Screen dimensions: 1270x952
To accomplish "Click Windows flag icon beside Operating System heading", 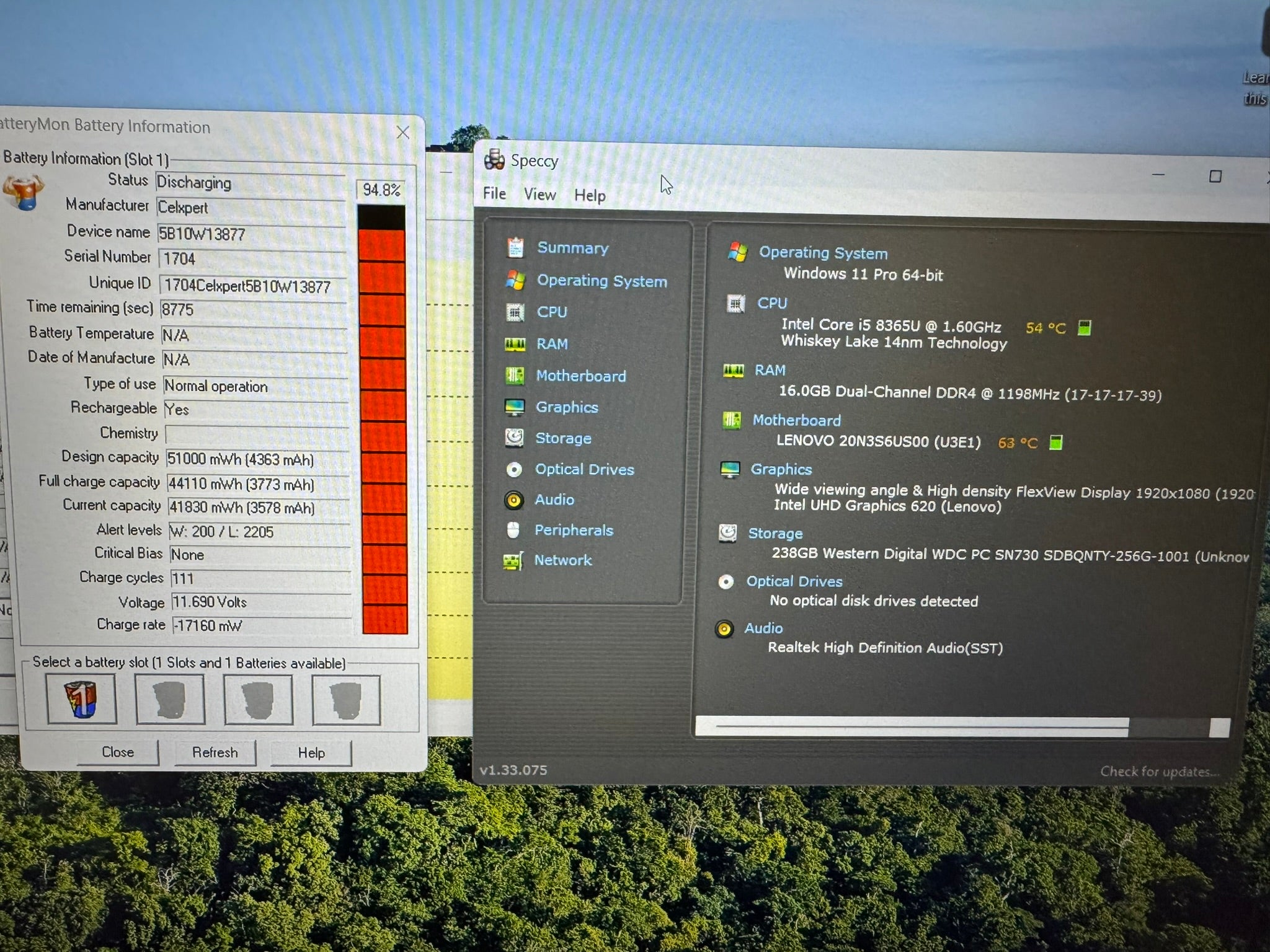I will 737,252.
